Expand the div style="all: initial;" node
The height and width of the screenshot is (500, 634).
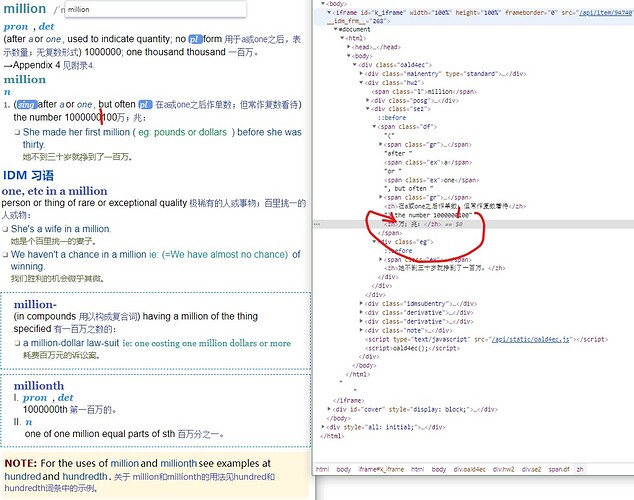coord(323,427)
